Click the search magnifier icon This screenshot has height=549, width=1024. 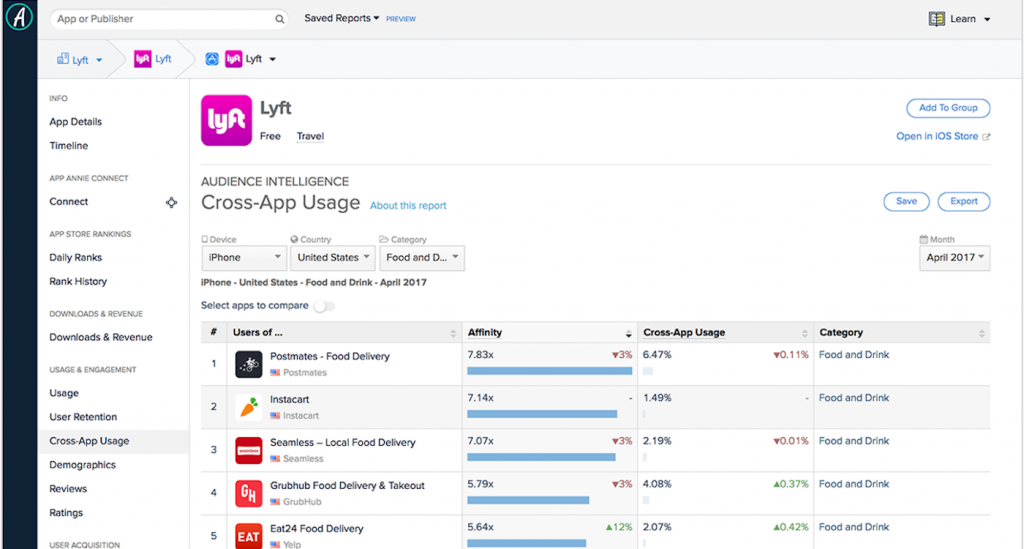[280, 19]
